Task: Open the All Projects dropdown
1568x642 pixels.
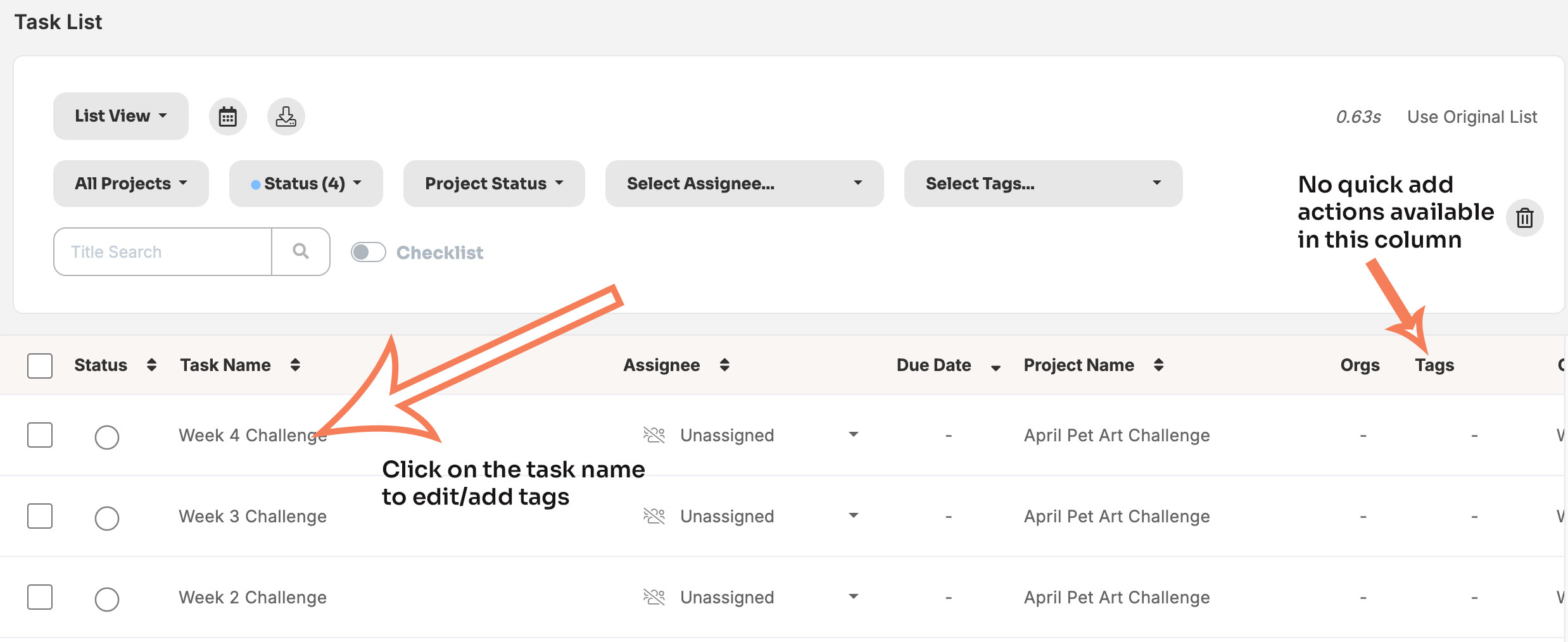Action: point(131,184)
